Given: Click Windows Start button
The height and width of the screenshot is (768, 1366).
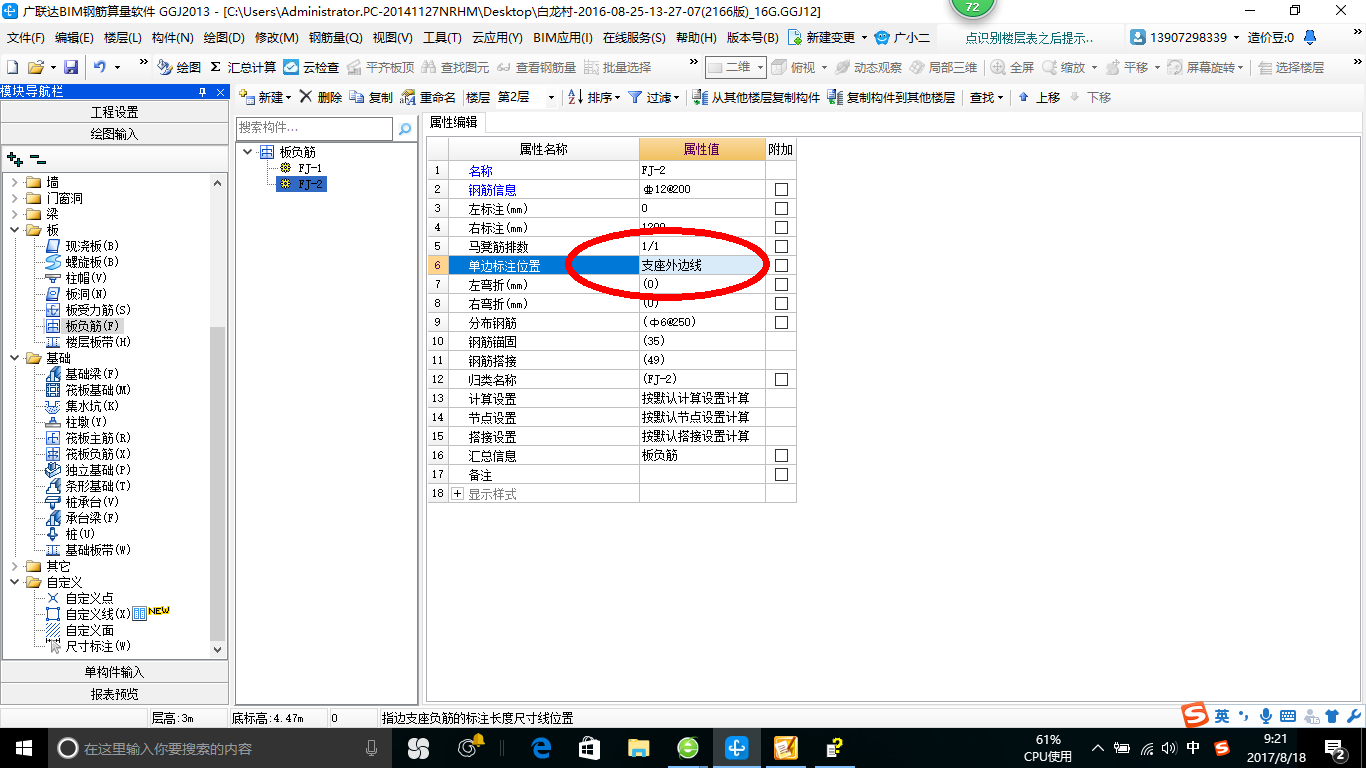Looking at the screenshot, I should 22,747.
